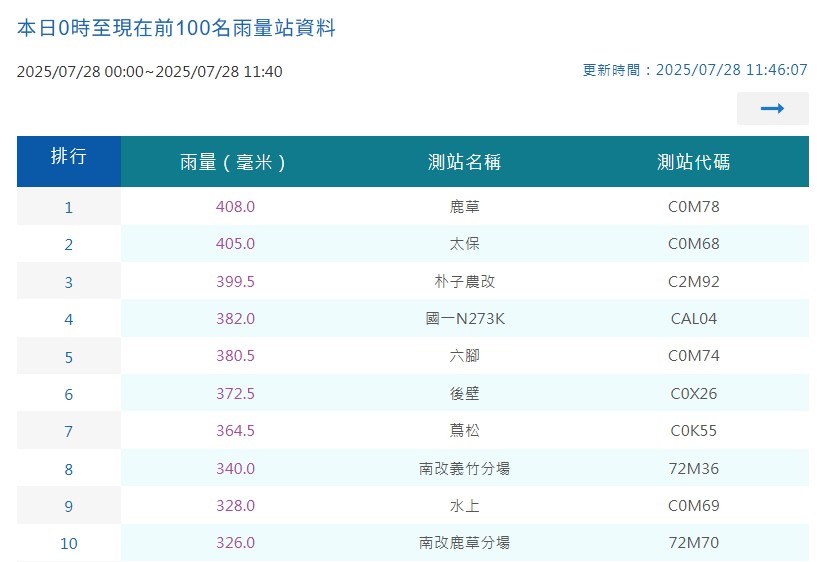
Task: Click the 排行 column header
Action: click(x=68, y=157)
